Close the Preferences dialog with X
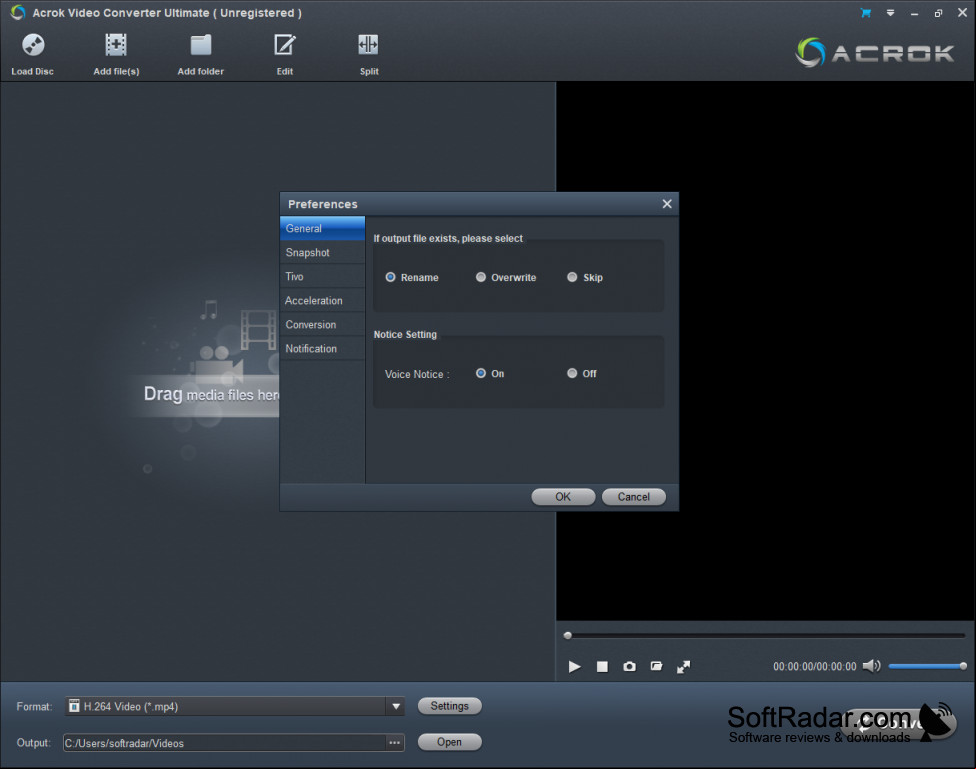 [x=667, y=204]
